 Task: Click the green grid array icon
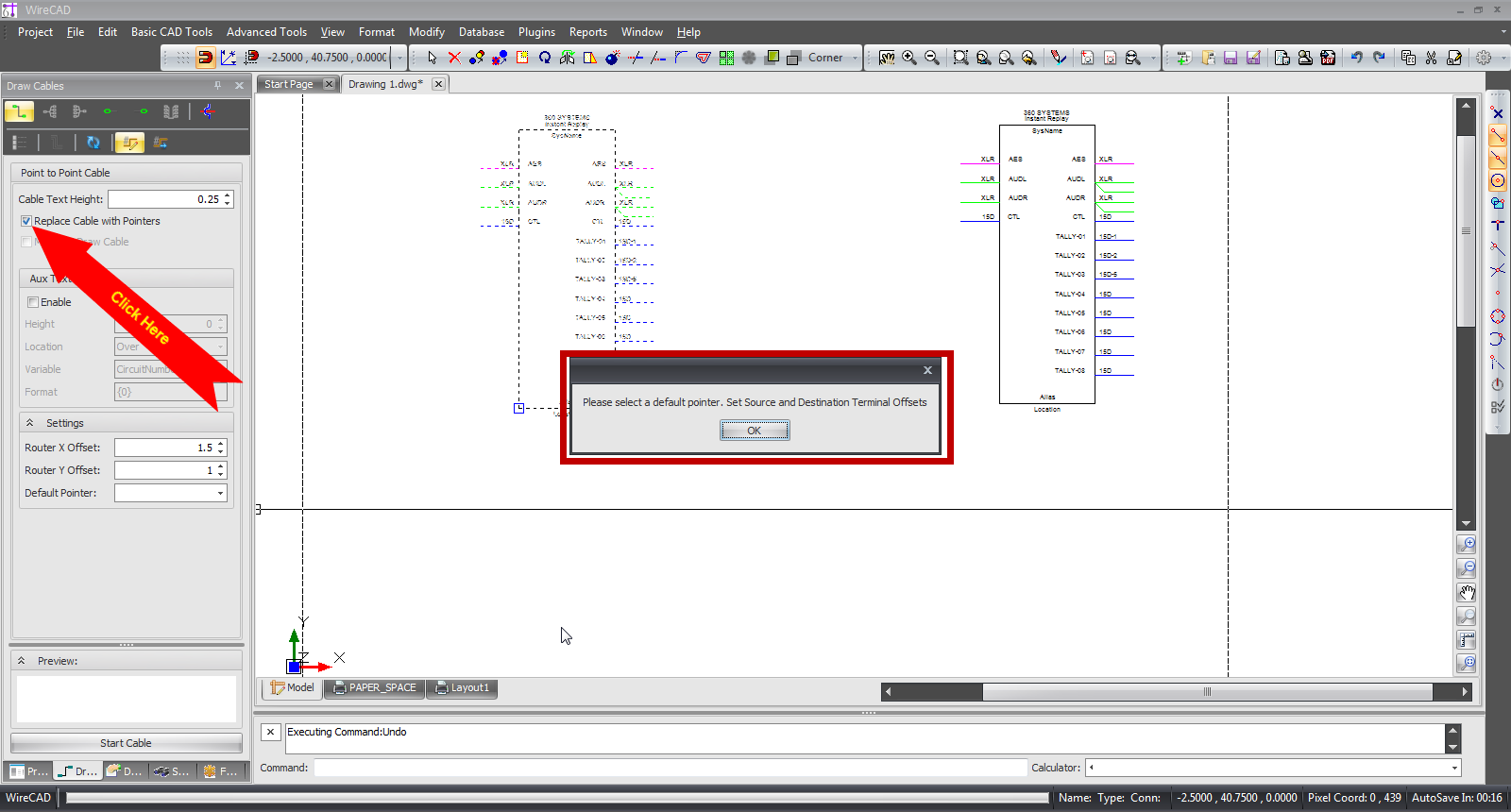726,58
